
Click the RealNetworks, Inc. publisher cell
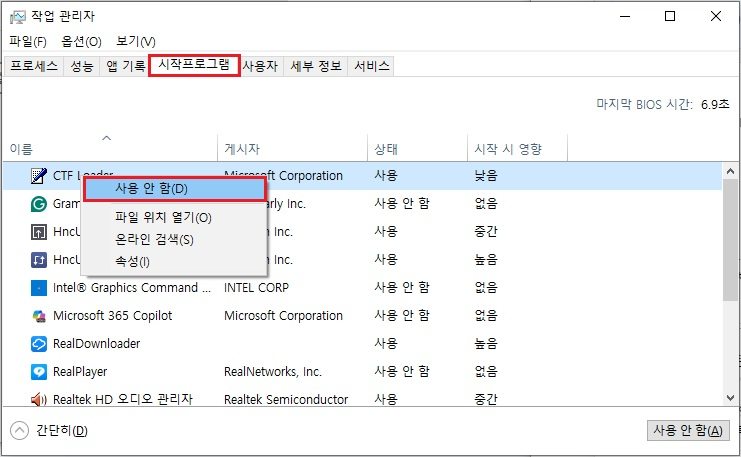[273, 372]
